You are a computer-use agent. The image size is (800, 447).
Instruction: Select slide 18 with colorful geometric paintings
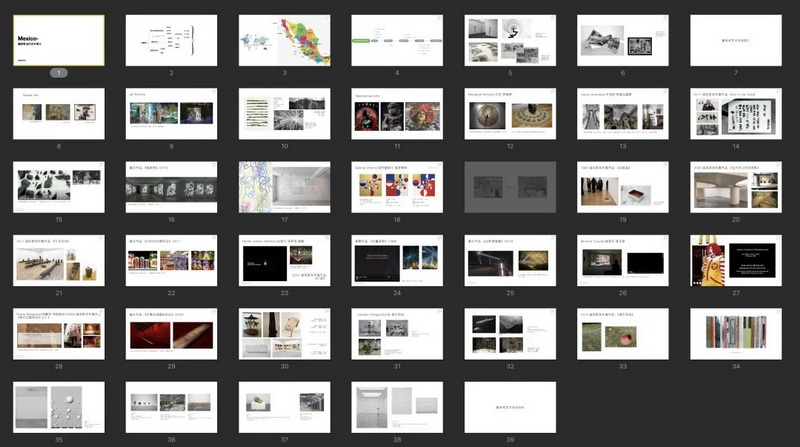pyautogui.click(x=397, y=186)
